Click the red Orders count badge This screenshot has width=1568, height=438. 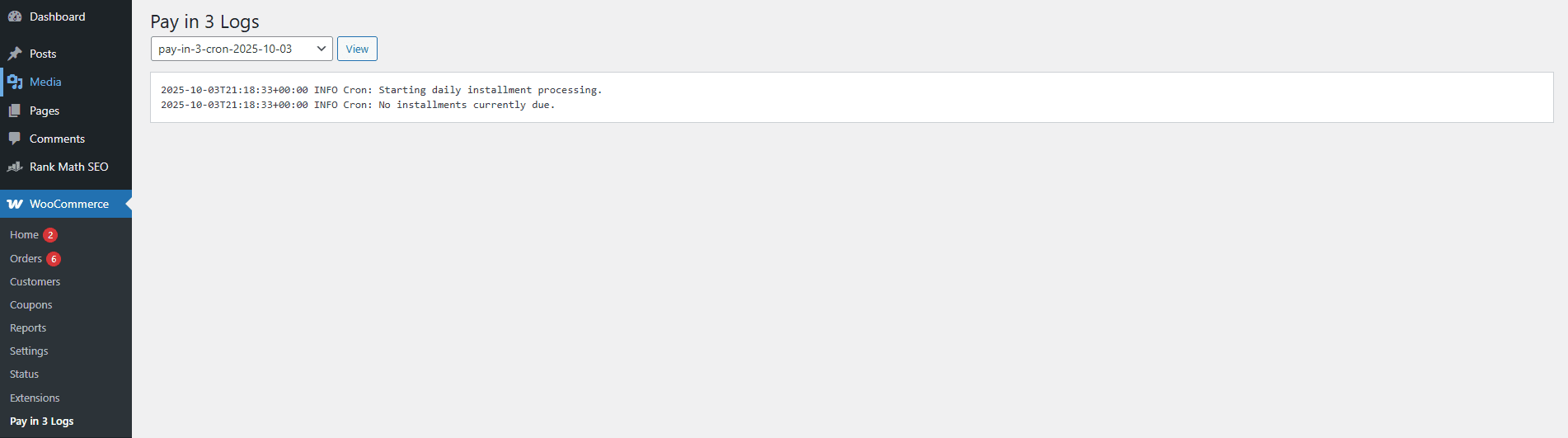pyautogui.click(x=54, y=259)
